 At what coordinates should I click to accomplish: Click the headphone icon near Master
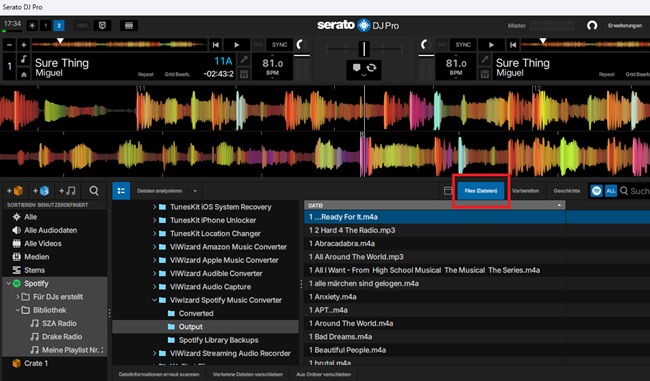(x=592, y=26)
